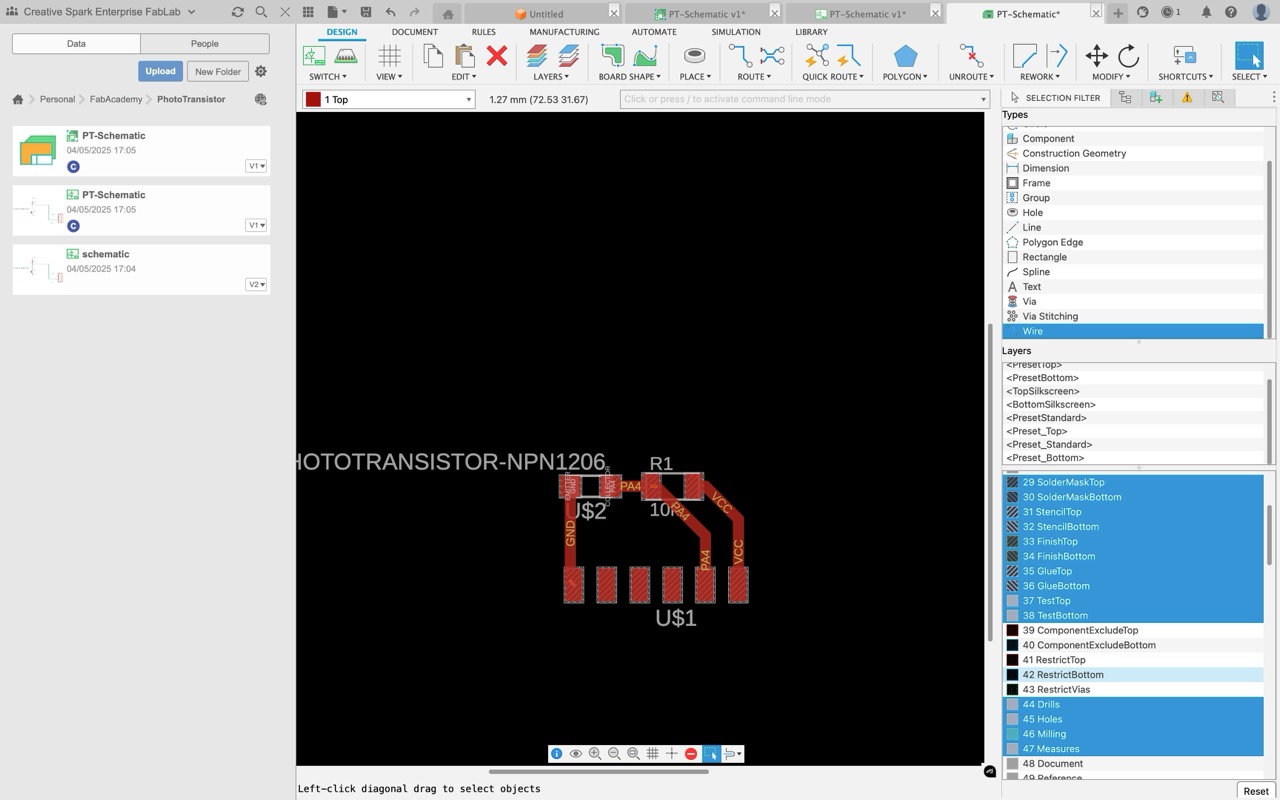Click the Select marquee tool icon
Screen dimensions: 1280x800
tap(1249, 56)
